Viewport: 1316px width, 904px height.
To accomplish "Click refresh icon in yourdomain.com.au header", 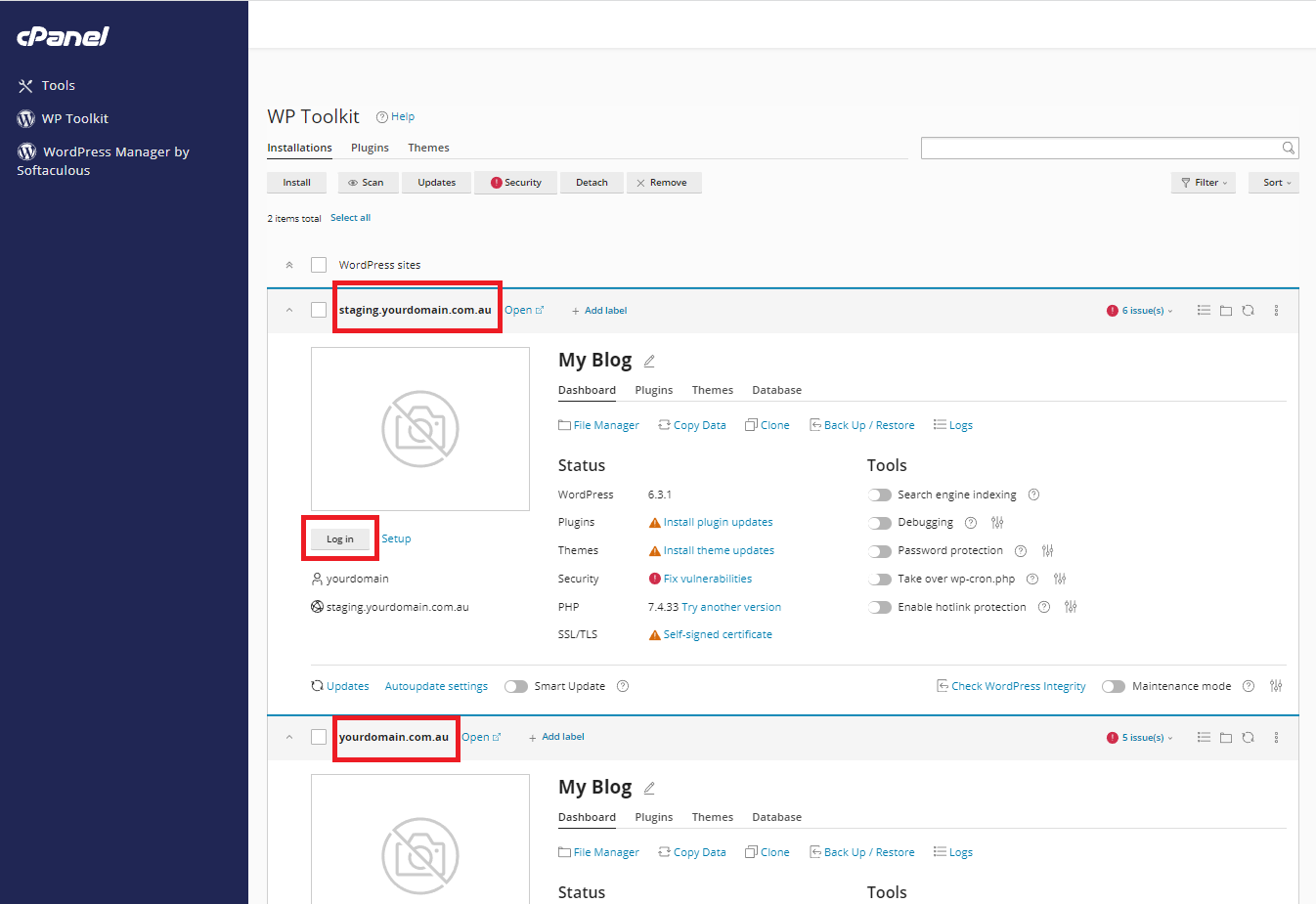I will (1249, 738).
